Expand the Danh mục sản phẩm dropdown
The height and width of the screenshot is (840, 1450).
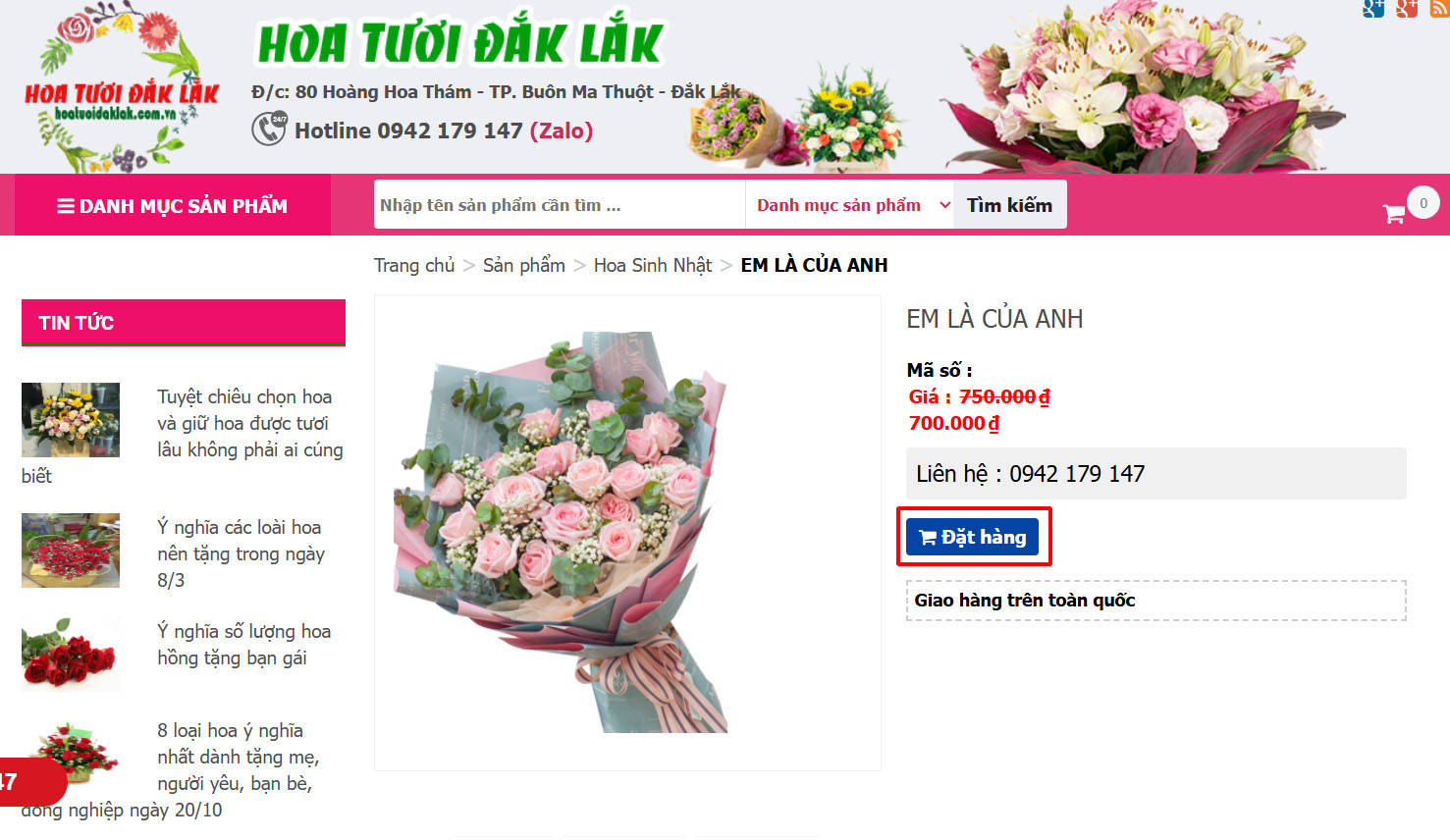pos(849,205)
